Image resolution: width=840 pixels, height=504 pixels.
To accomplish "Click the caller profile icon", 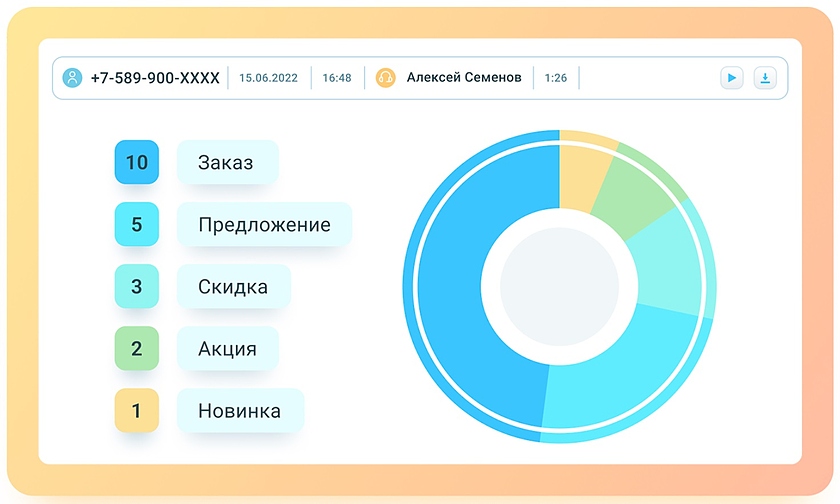I will (72, 78).
